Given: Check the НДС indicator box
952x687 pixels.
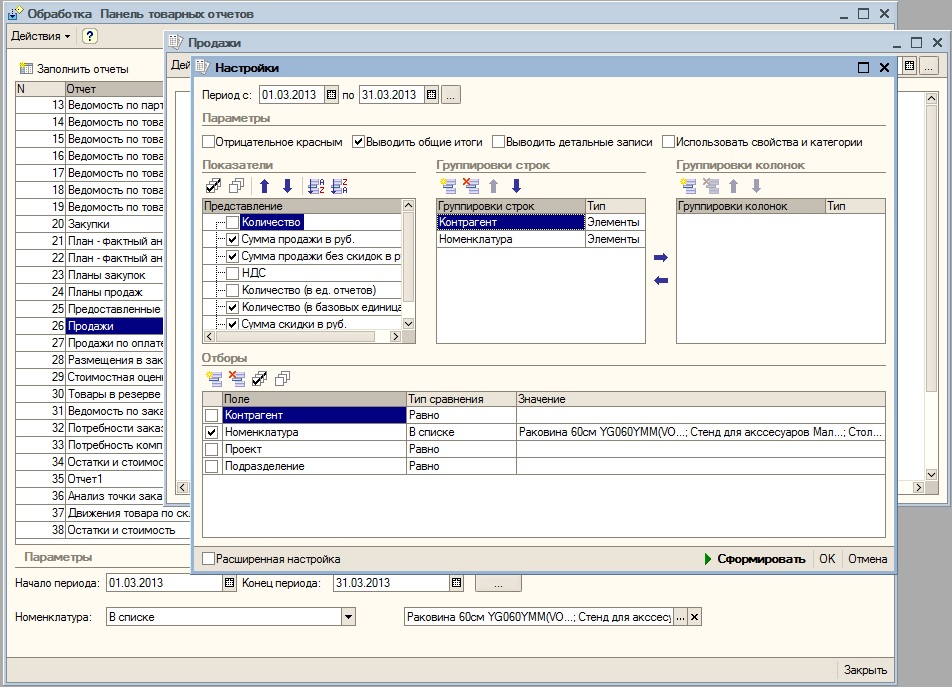Looking at the screenshot, I should coord(232,273).
